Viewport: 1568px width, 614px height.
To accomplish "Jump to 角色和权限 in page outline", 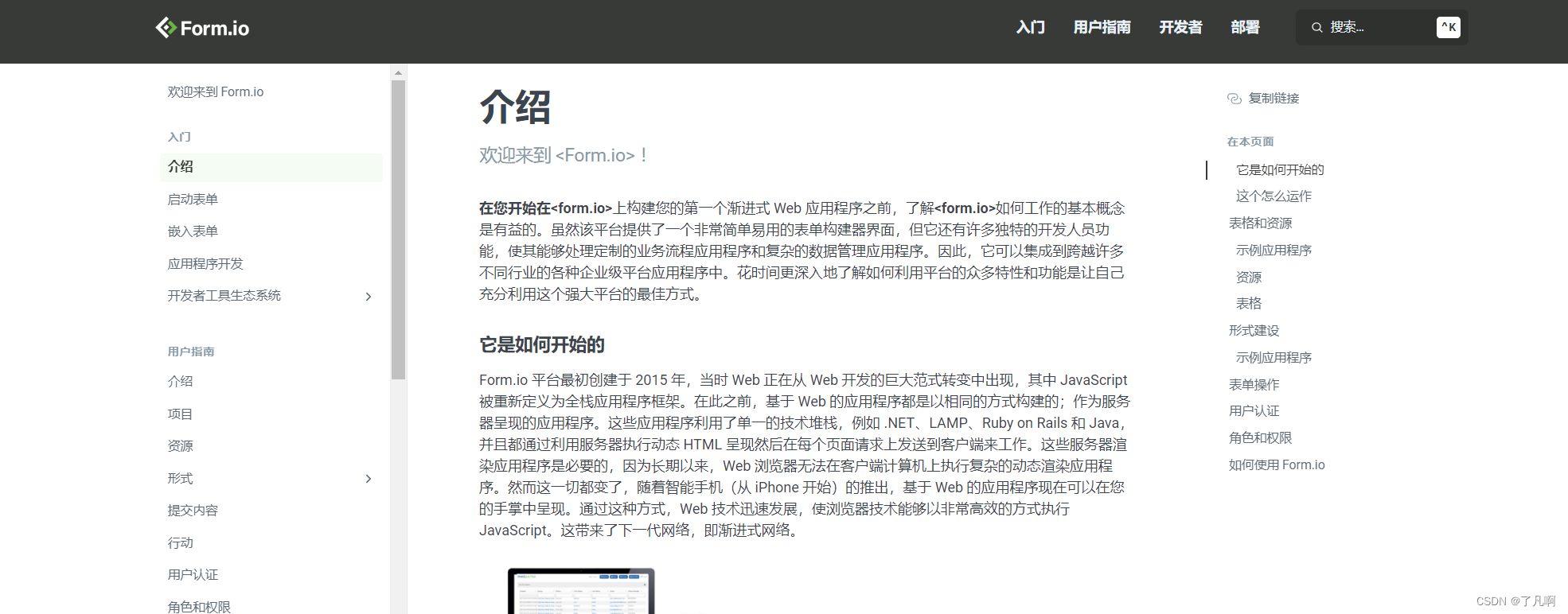I will click(1261, 438).
